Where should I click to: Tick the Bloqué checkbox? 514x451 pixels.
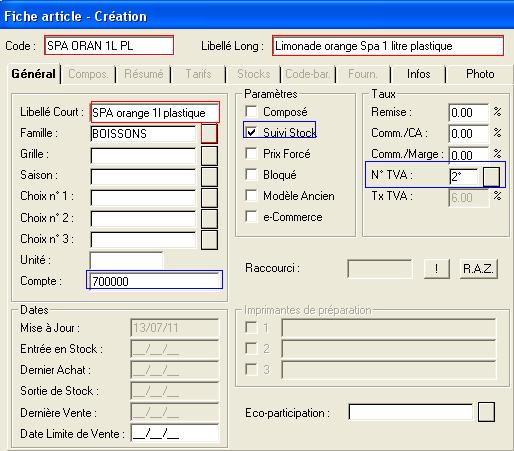pos(251,174)
